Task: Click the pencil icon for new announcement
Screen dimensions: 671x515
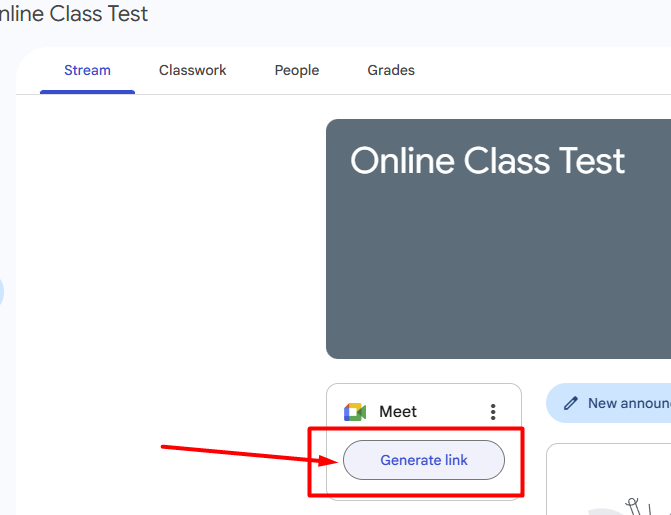Action: click(x=571, y=403)
